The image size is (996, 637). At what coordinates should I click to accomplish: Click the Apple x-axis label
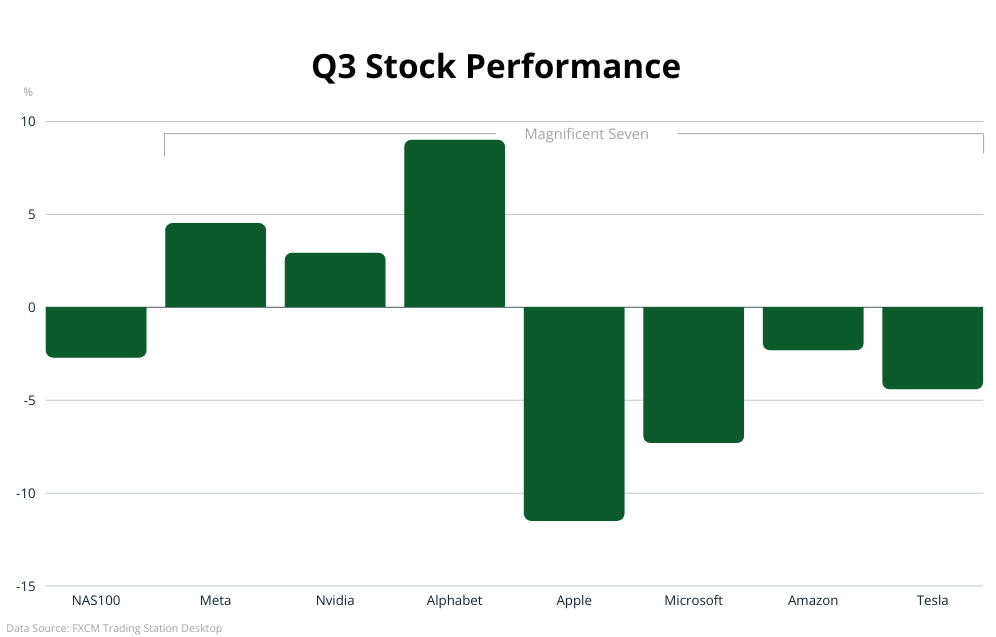(574, 600)
